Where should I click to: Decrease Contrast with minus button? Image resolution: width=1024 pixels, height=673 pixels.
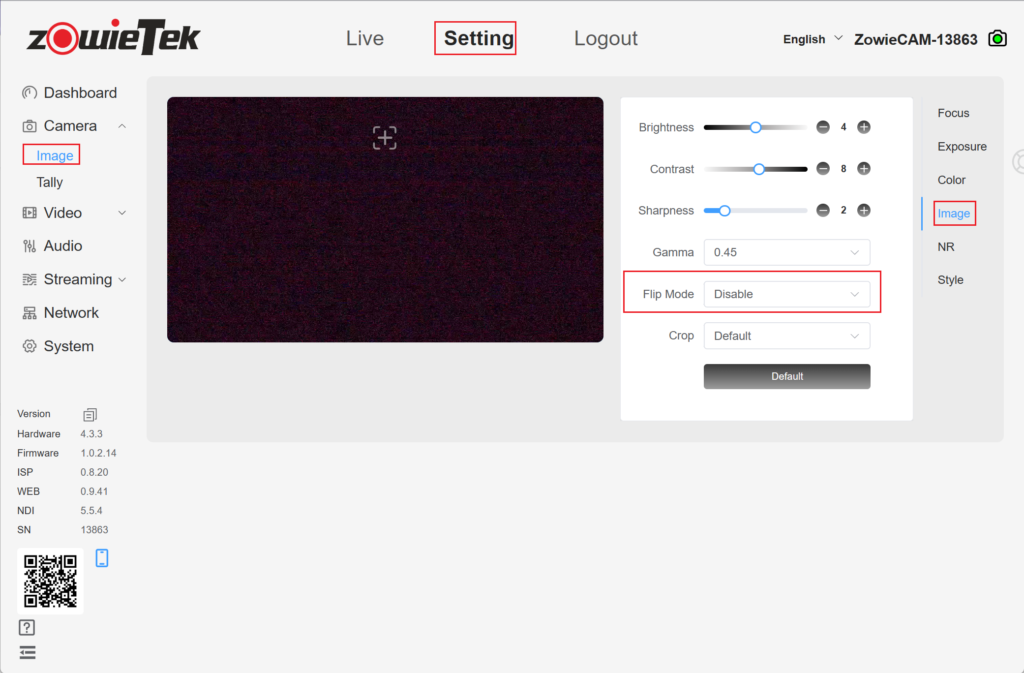pyautogui.click(x=823, y=169)
